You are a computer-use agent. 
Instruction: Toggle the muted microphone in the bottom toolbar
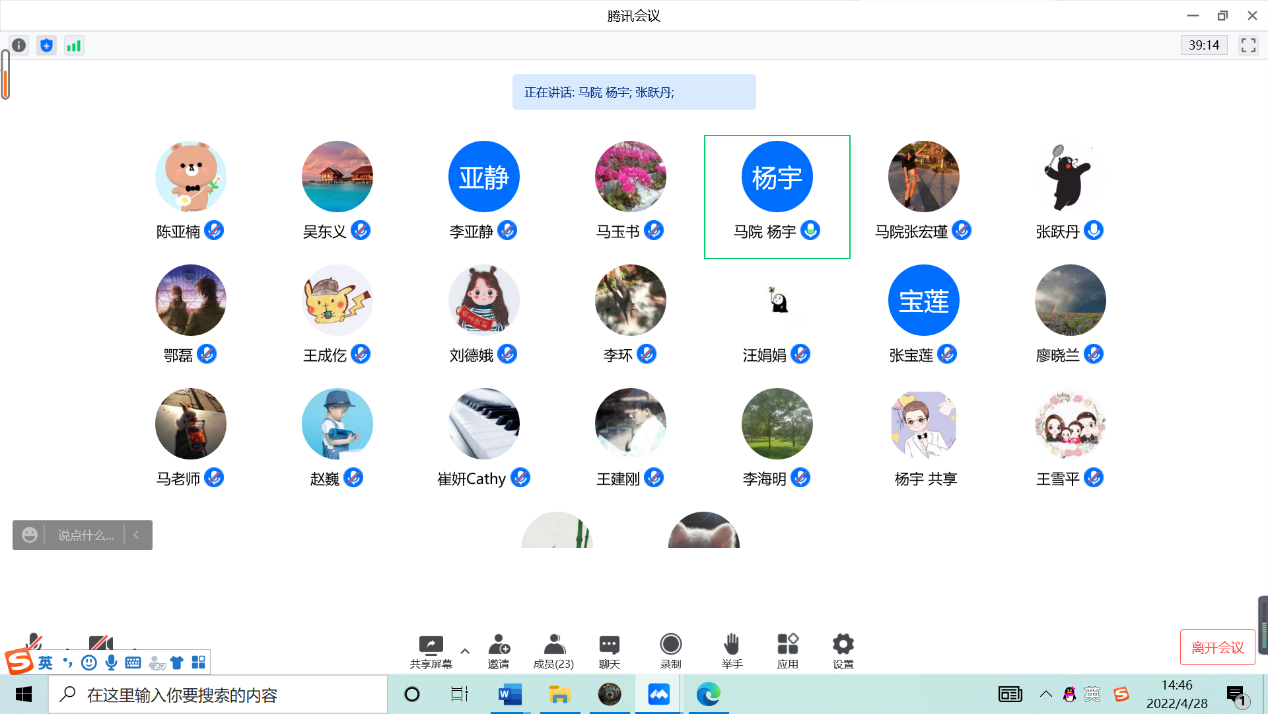(x=34, y=640)
